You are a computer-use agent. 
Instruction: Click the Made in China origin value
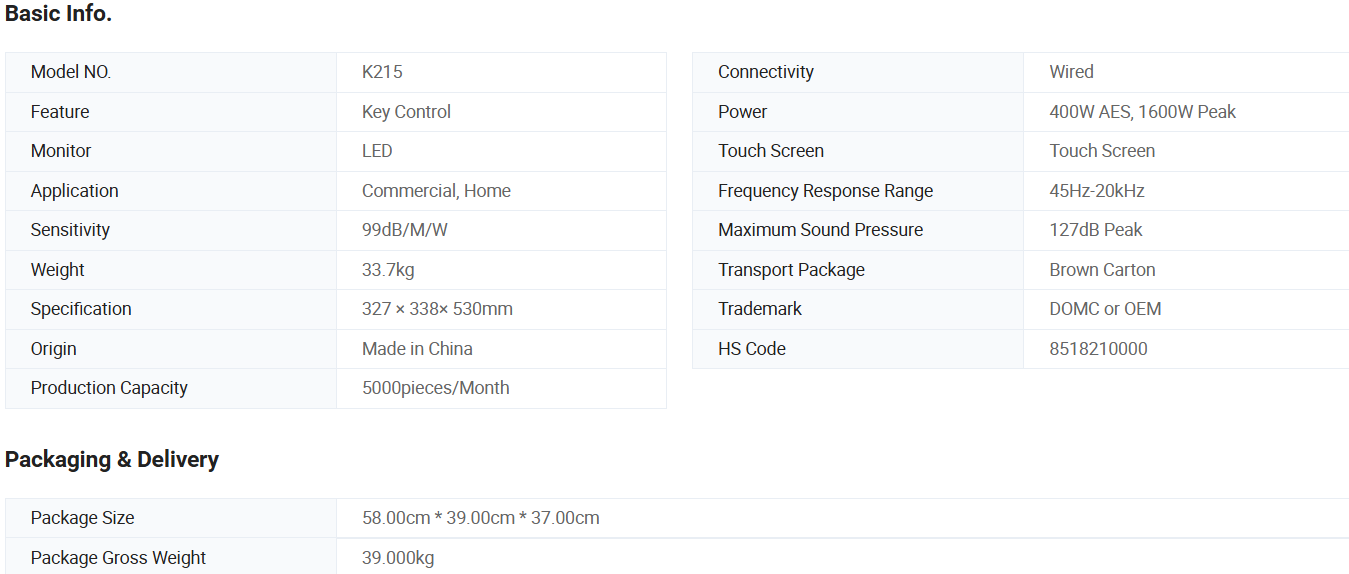[x=417, y=349]
